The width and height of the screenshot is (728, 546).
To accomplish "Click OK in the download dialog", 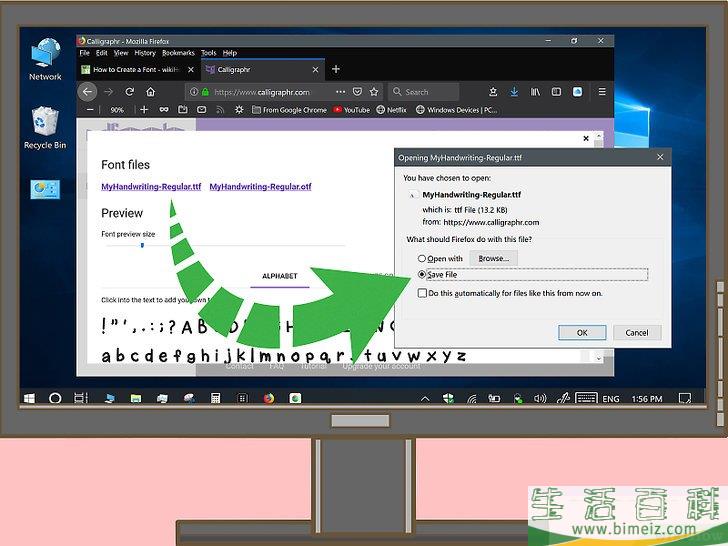I will tap(582, 332).
